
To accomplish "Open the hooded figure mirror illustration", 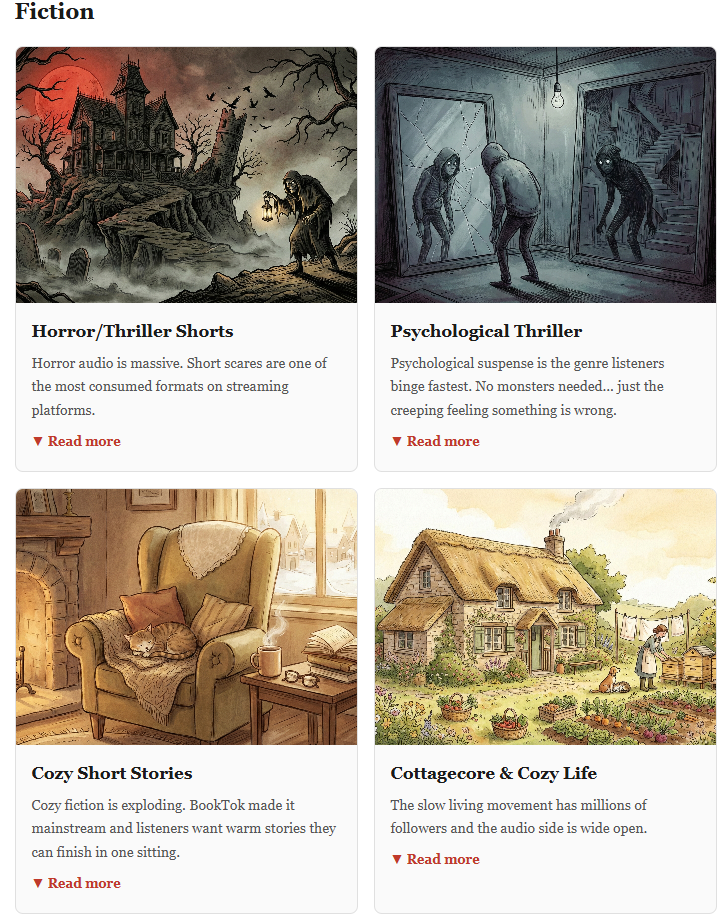I will pos(545,175).
